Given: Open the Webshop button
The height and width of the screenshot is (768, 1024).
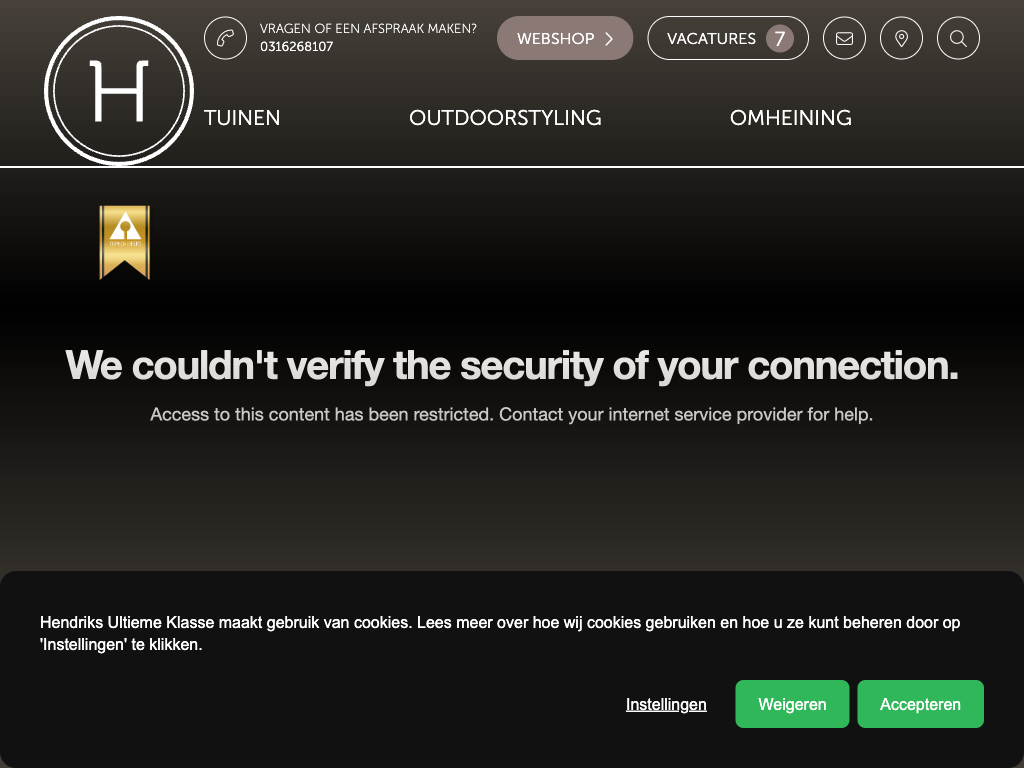Looking at the screenshot, I should (556, 39).
